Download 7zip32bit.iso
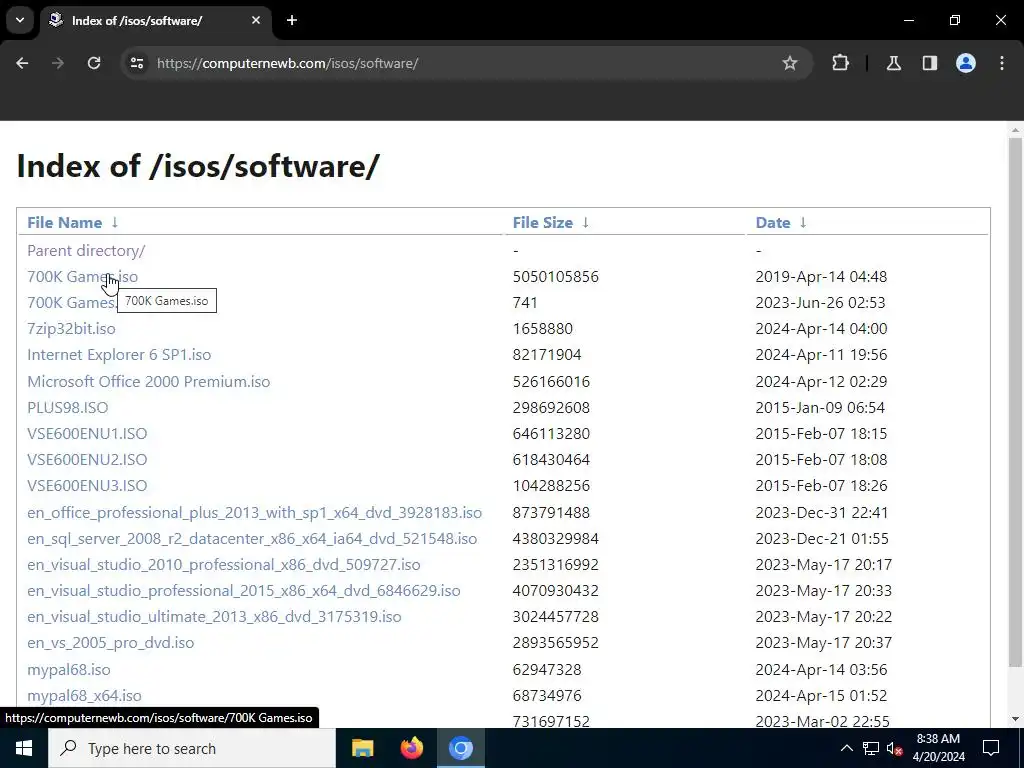This screenshot has width=1024, height=768. point(71,329)
